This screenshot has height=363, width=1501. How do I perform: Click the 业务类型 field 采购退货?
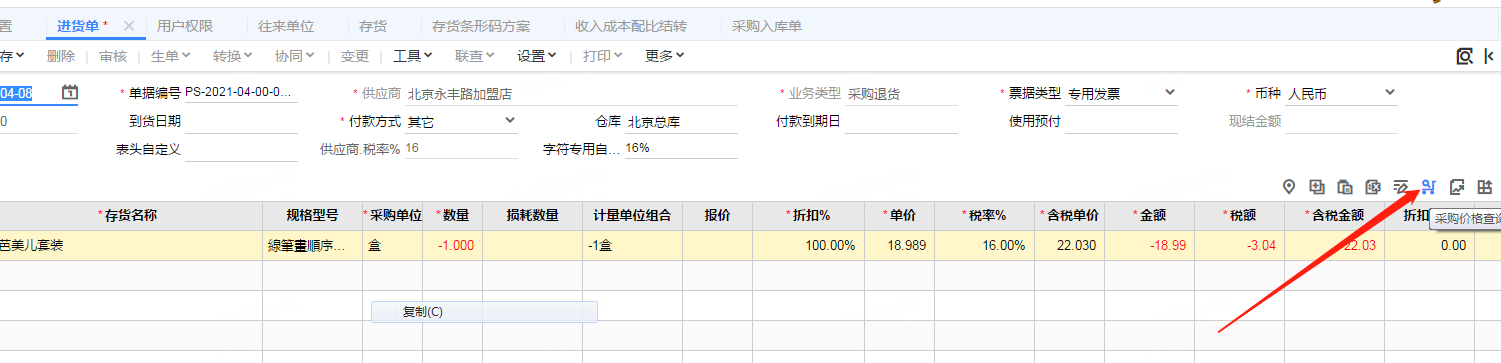902,94
